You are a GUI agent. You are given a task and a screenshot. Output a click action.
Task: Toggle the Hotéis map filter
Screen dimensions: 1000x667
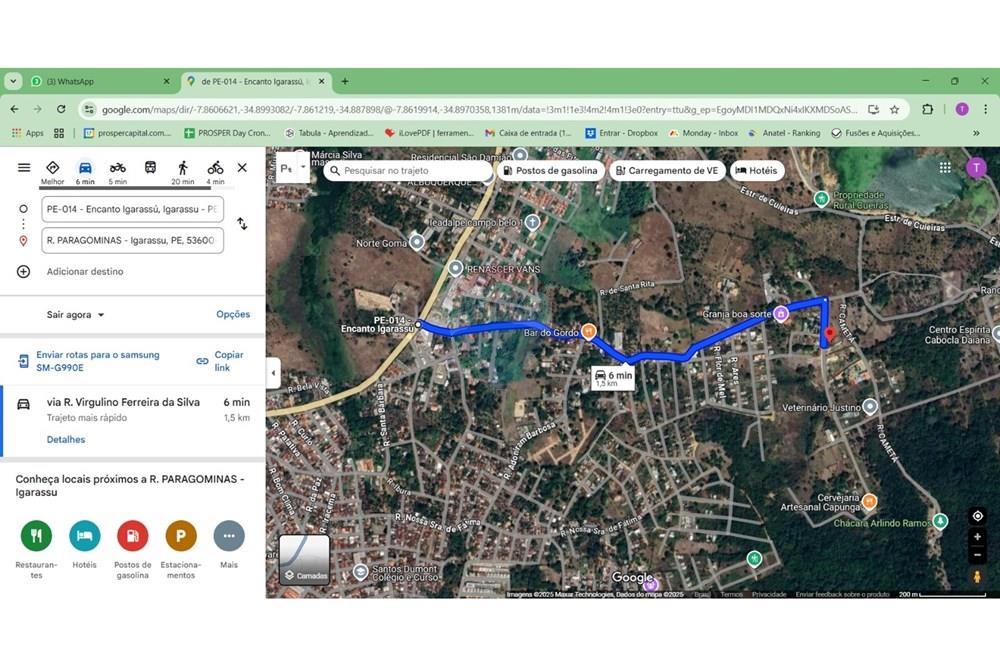(x=757, y=170)
